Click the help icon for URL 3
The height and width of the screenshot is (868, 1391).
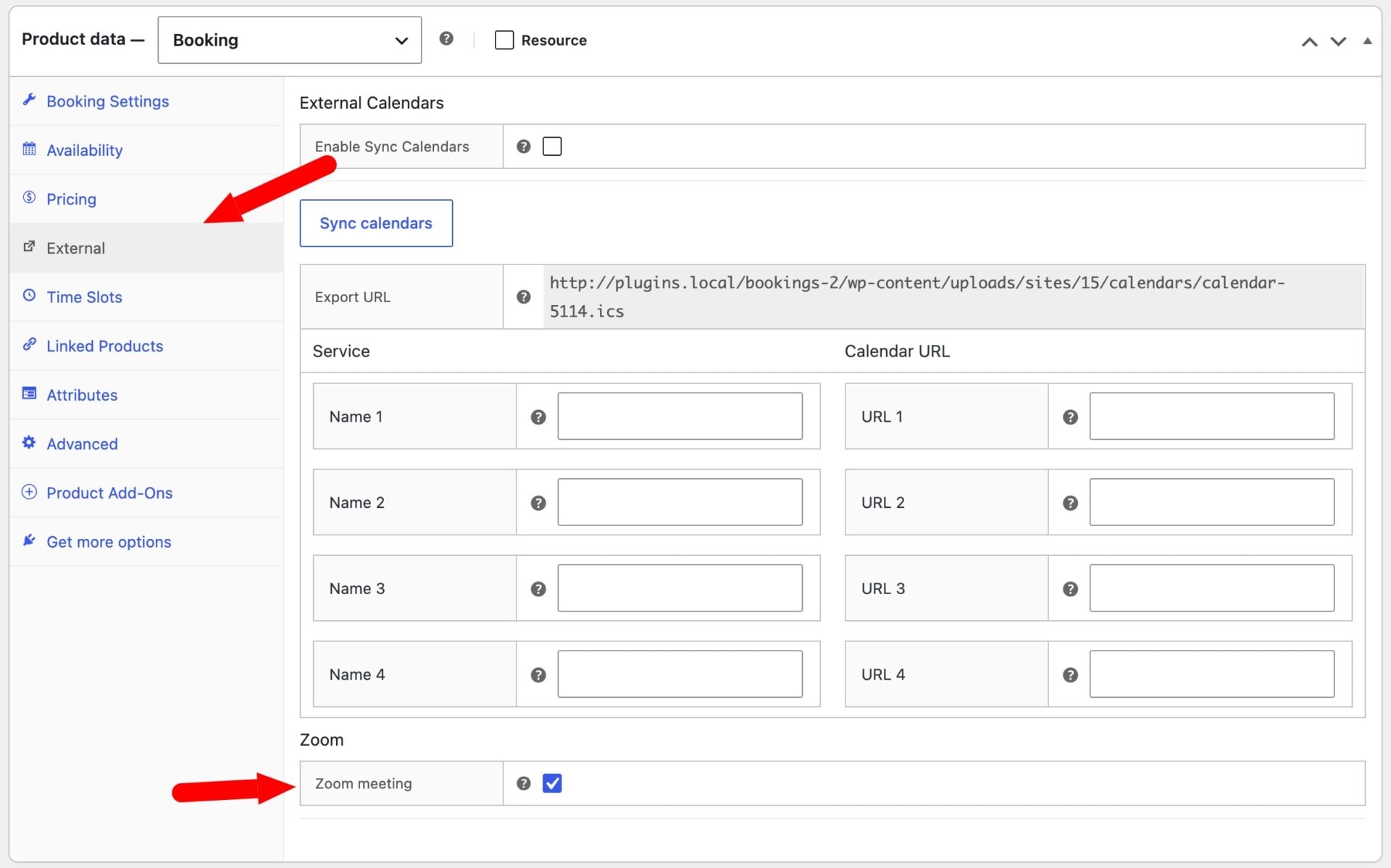(x=1070, y=589)
